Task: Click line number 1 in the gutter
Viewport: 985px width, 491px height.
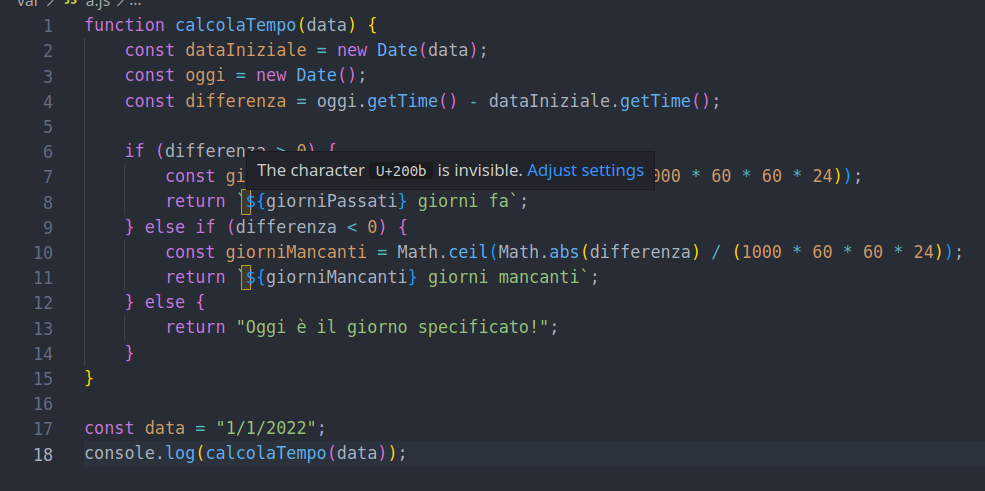Action: click(48, 26)
